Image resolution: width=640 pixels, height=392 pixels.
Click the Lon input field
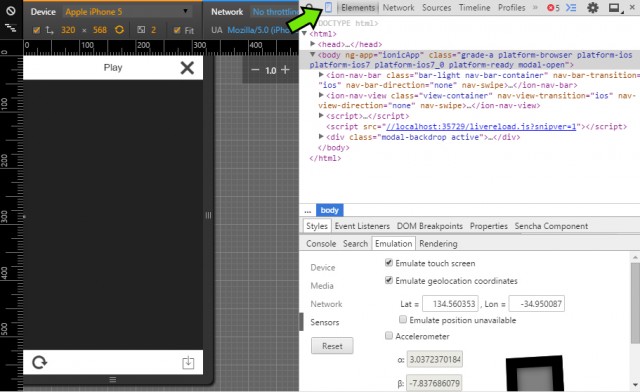[537, 304]
